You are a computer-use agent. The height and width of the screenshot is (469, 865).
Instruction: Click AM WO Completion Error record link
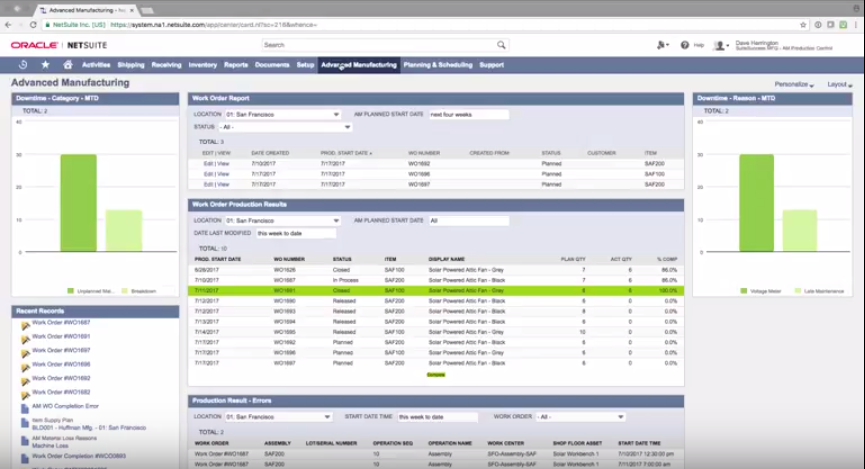65,405
